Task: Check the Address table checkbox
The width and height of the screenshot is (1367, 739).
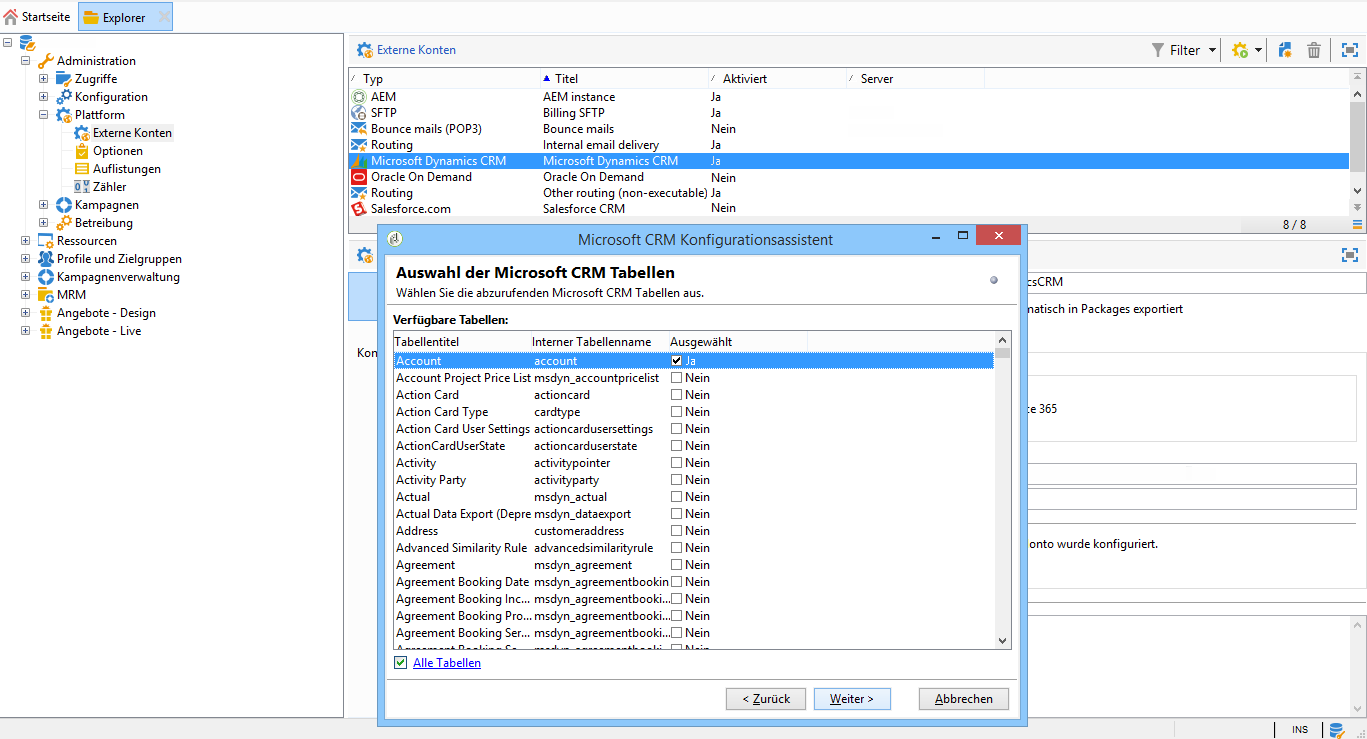Action: click(x=677, y=531)
